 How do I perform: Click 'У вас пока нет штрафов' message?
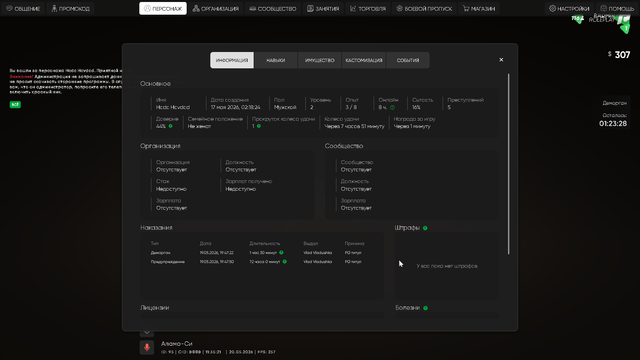(x=447, y=266)
